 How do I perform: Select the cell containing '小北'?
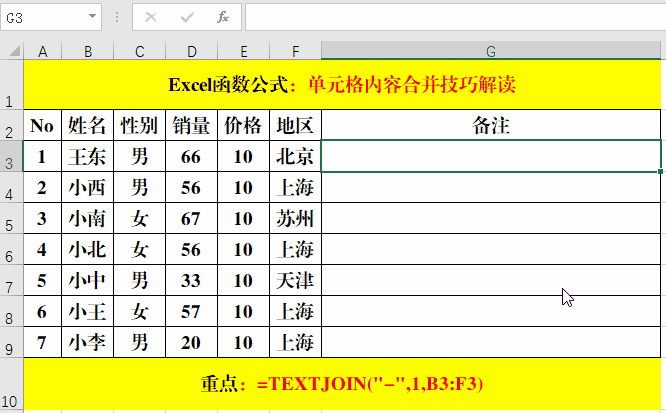(87, 249)
